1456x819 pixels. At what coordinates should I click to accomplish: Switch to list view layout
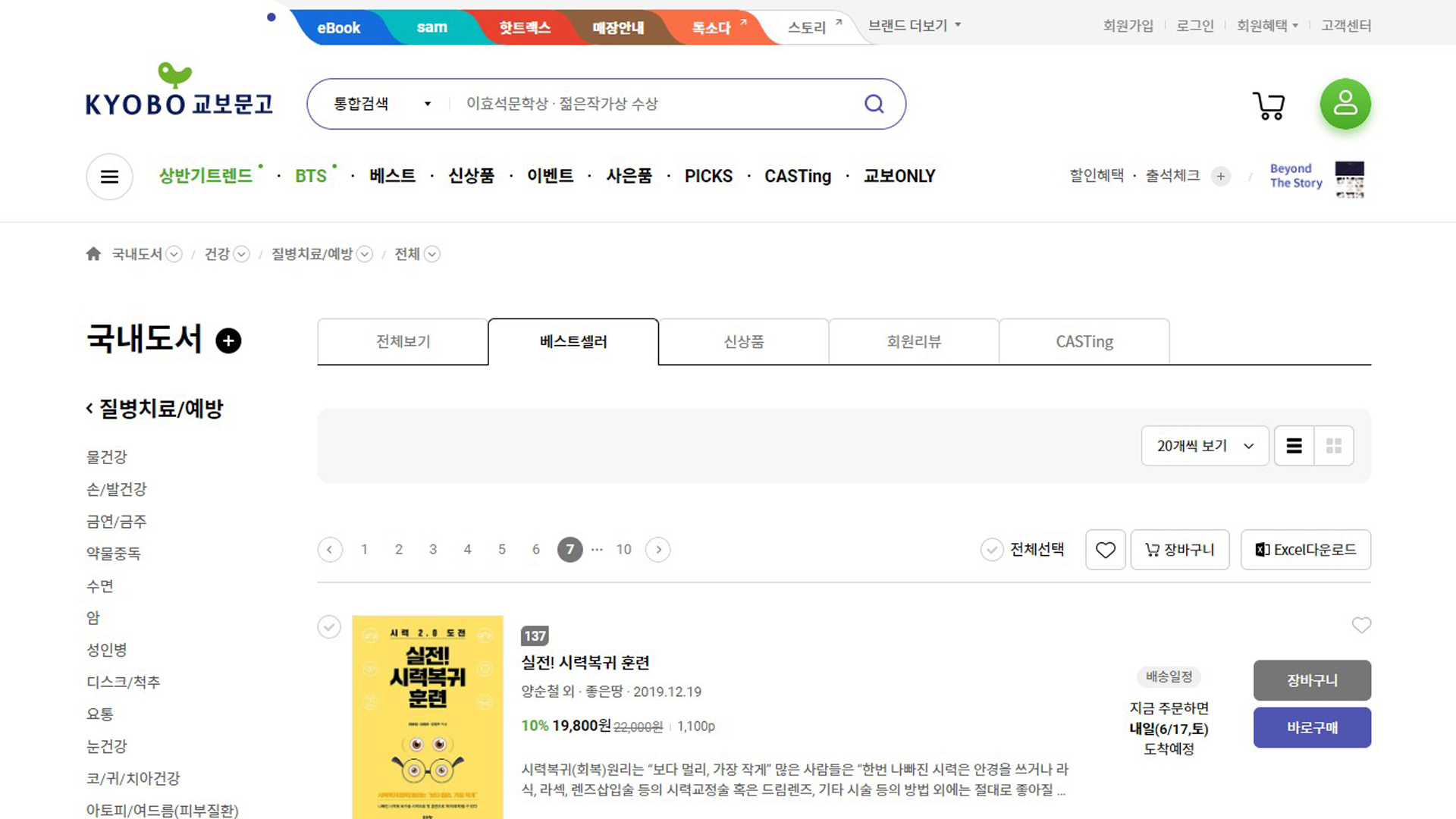click(1294, 446)
